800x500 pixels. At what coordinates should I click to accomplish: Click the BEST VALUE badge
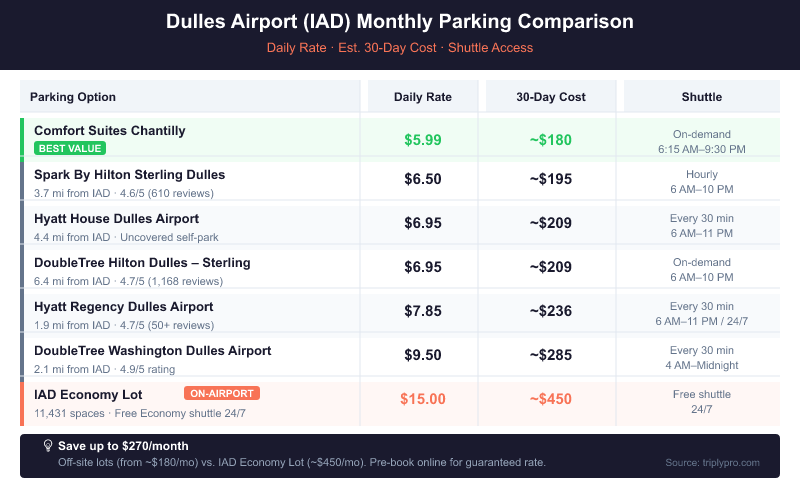click(70, 148)
